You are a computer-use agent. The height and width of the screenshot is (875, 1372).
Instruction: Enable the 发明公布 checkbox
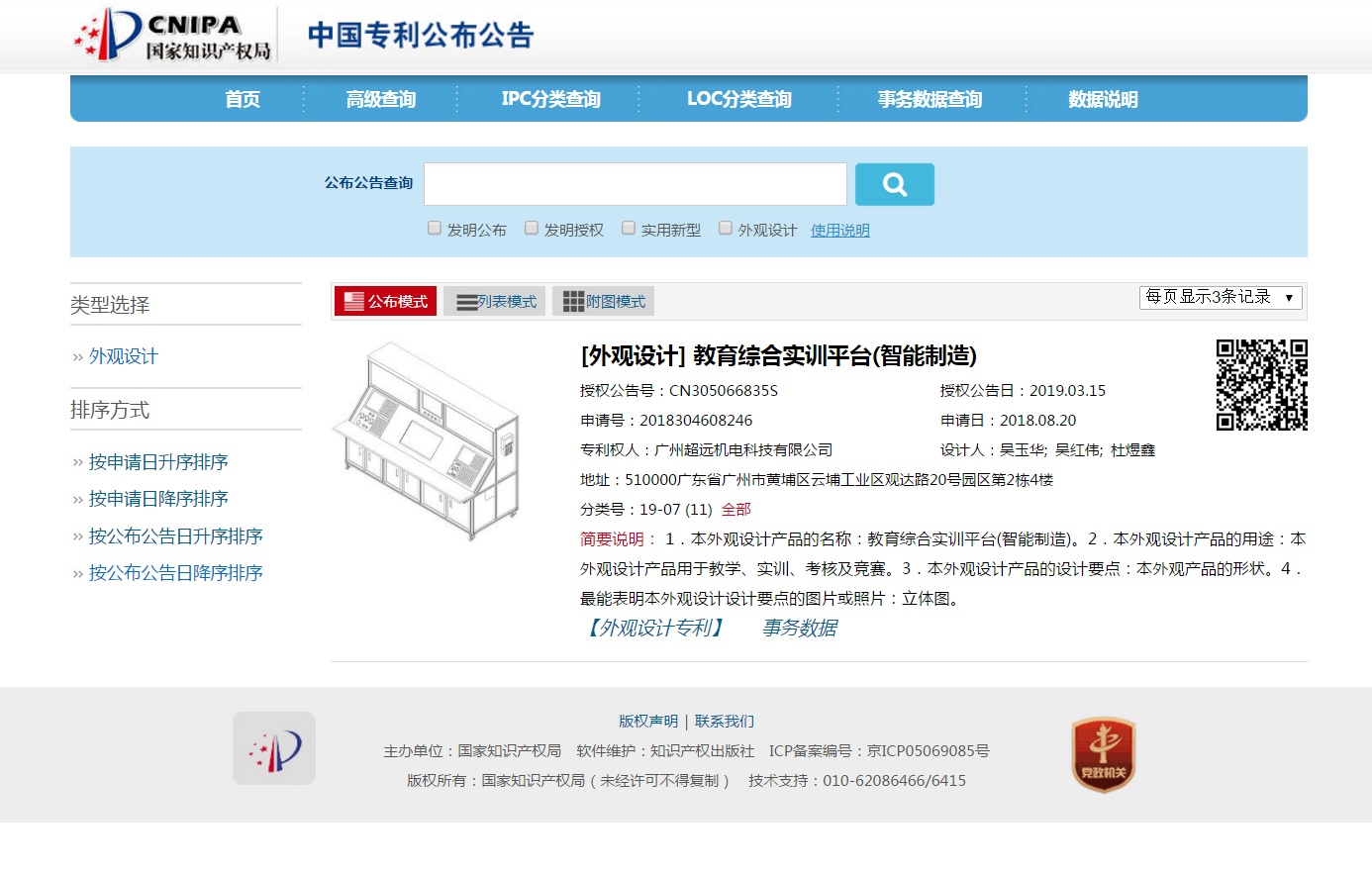(435, 229)
